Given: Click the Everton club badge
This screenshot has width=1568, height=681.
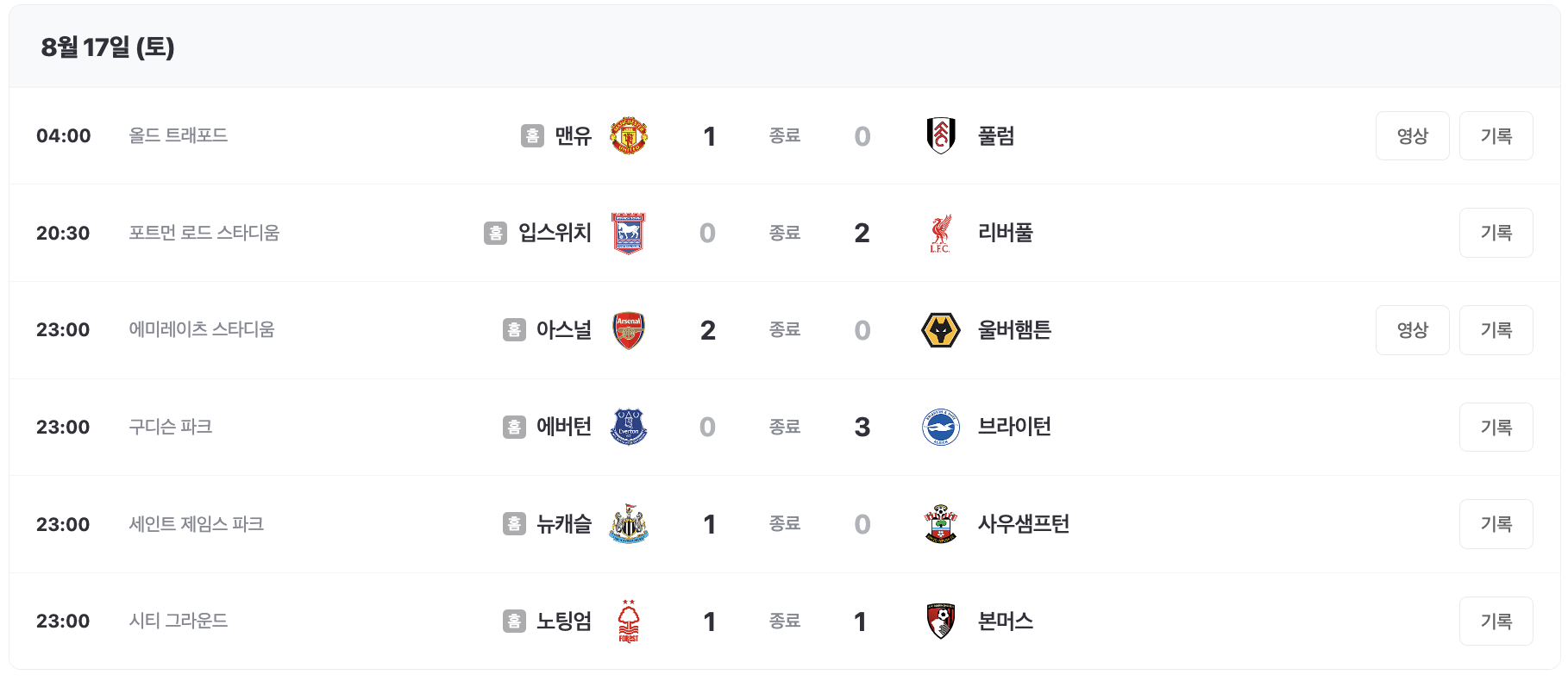Looking at the screenshot, I should click(630, 427).
